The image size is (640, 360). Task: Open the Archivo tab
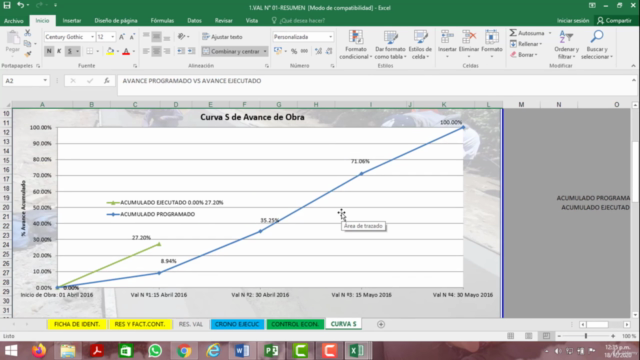13,20
